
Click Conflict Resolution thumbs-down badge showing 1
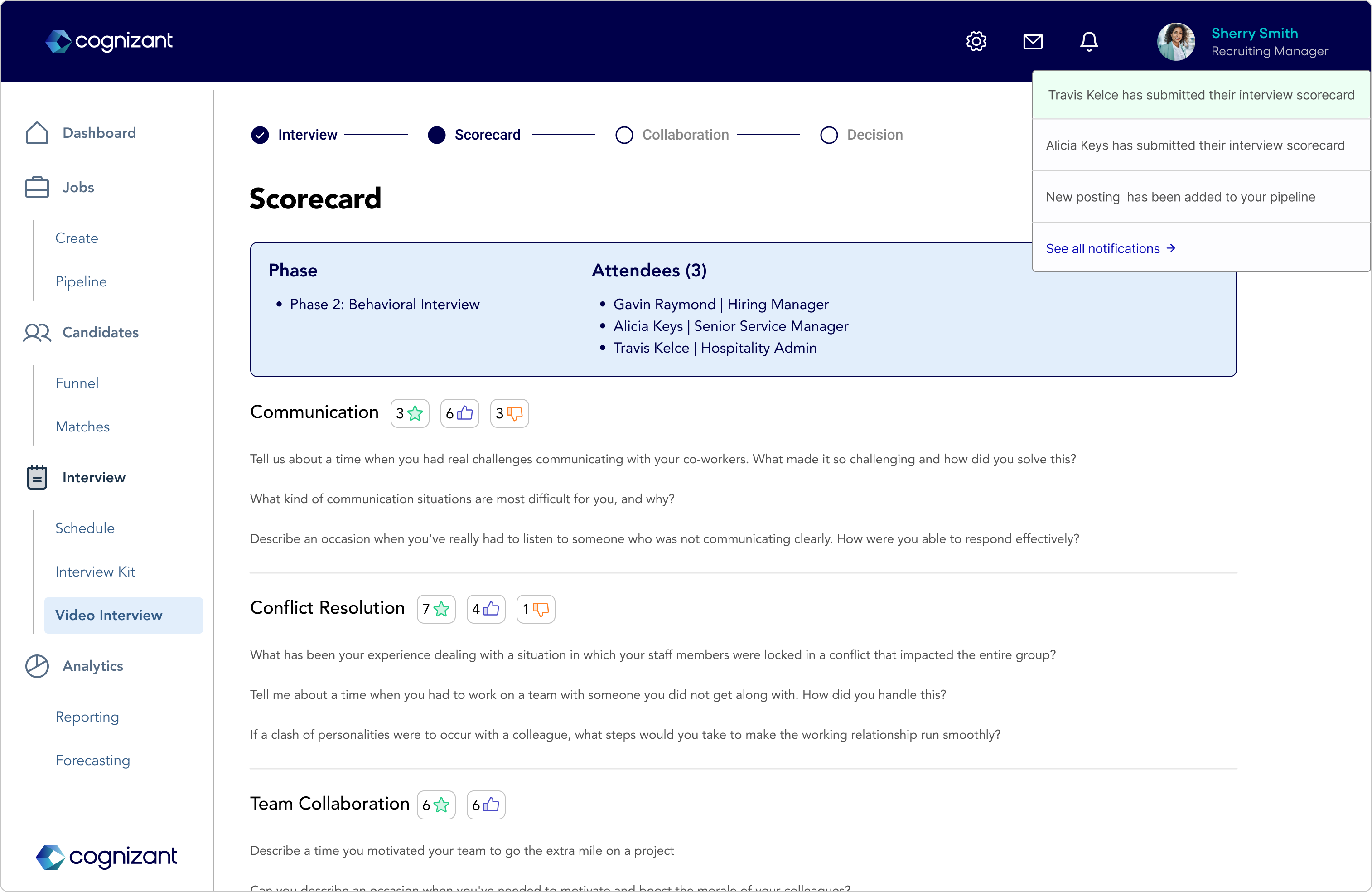coord(536,609)
